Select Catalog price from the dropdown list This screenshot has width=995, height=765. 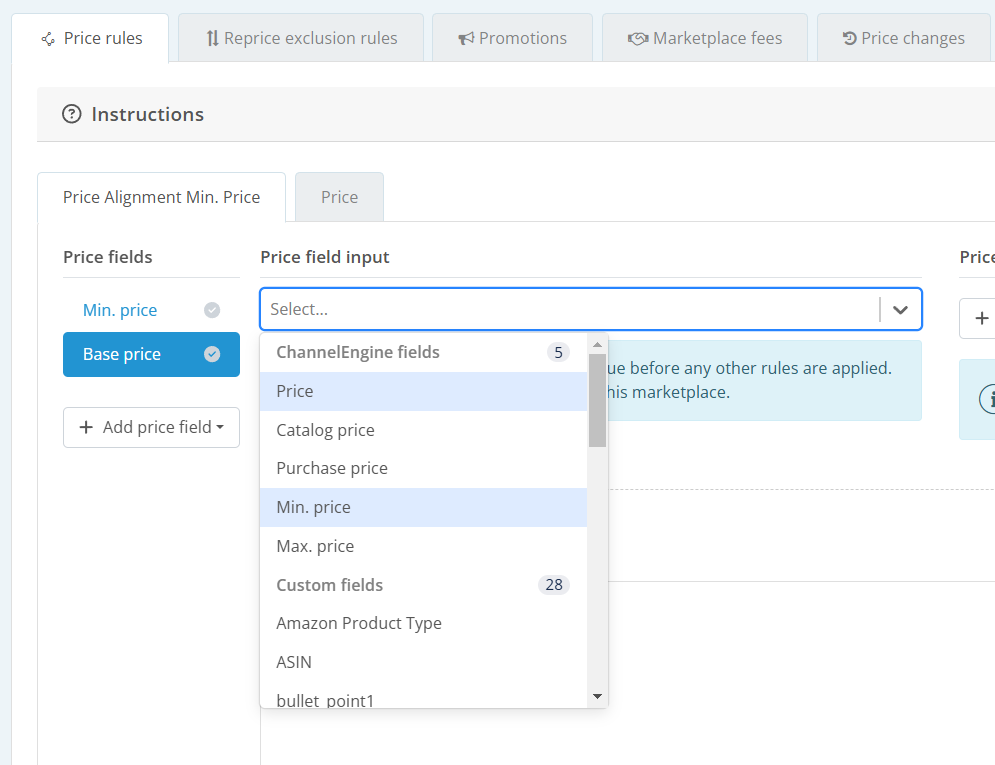click(x=325, y=430)
